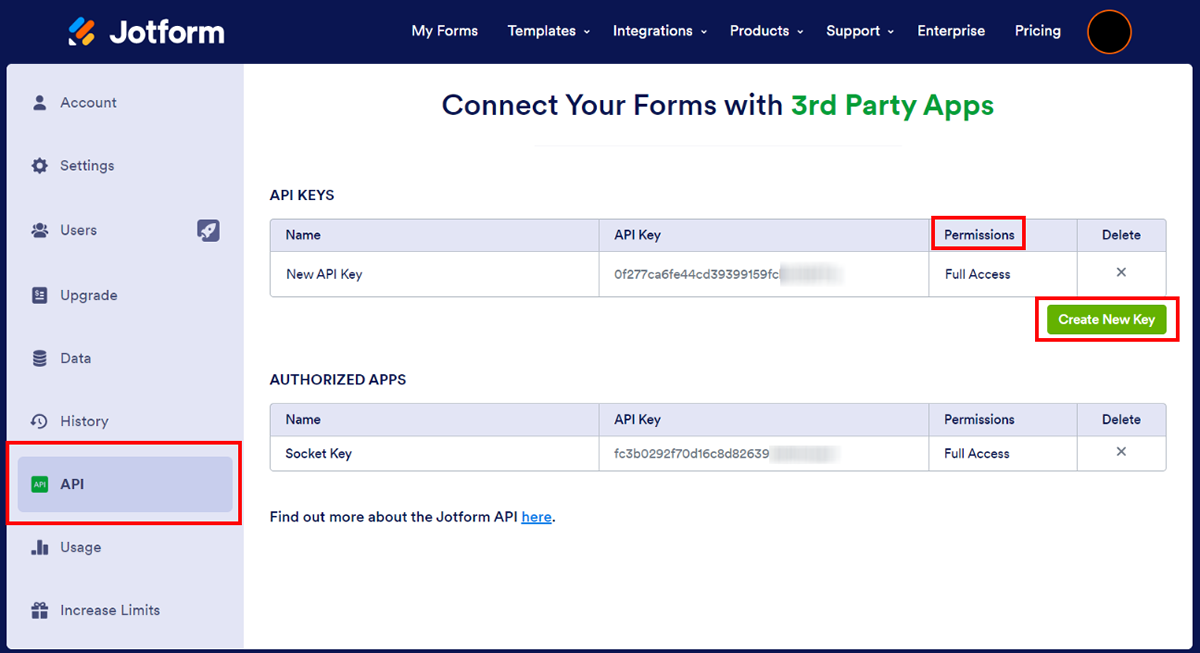Click the Jotform logo icon

(82, 32)
